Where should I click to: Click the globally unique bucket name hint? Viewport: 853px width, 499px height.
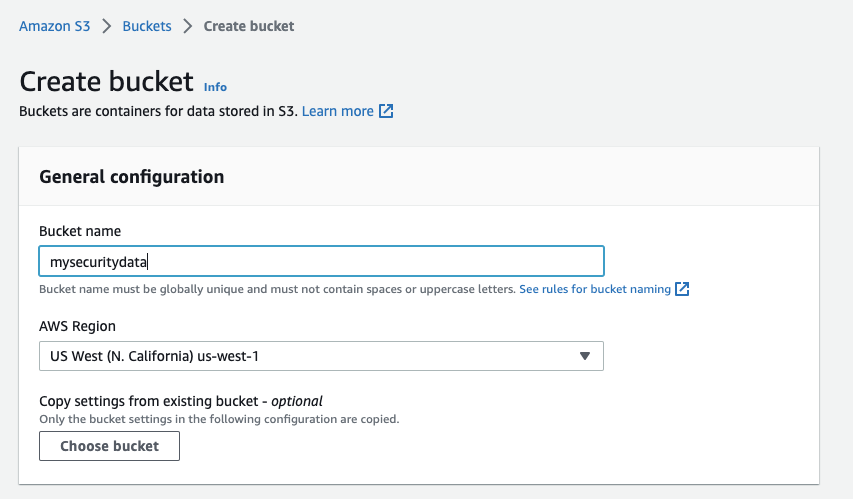(277, 289)
